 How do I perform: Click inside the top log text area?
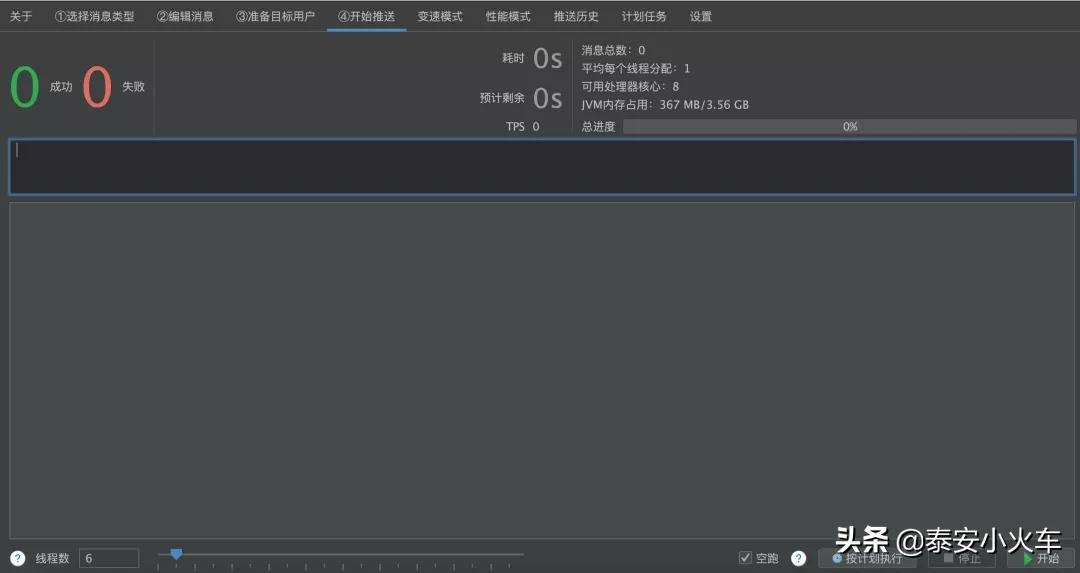point(542,167)
